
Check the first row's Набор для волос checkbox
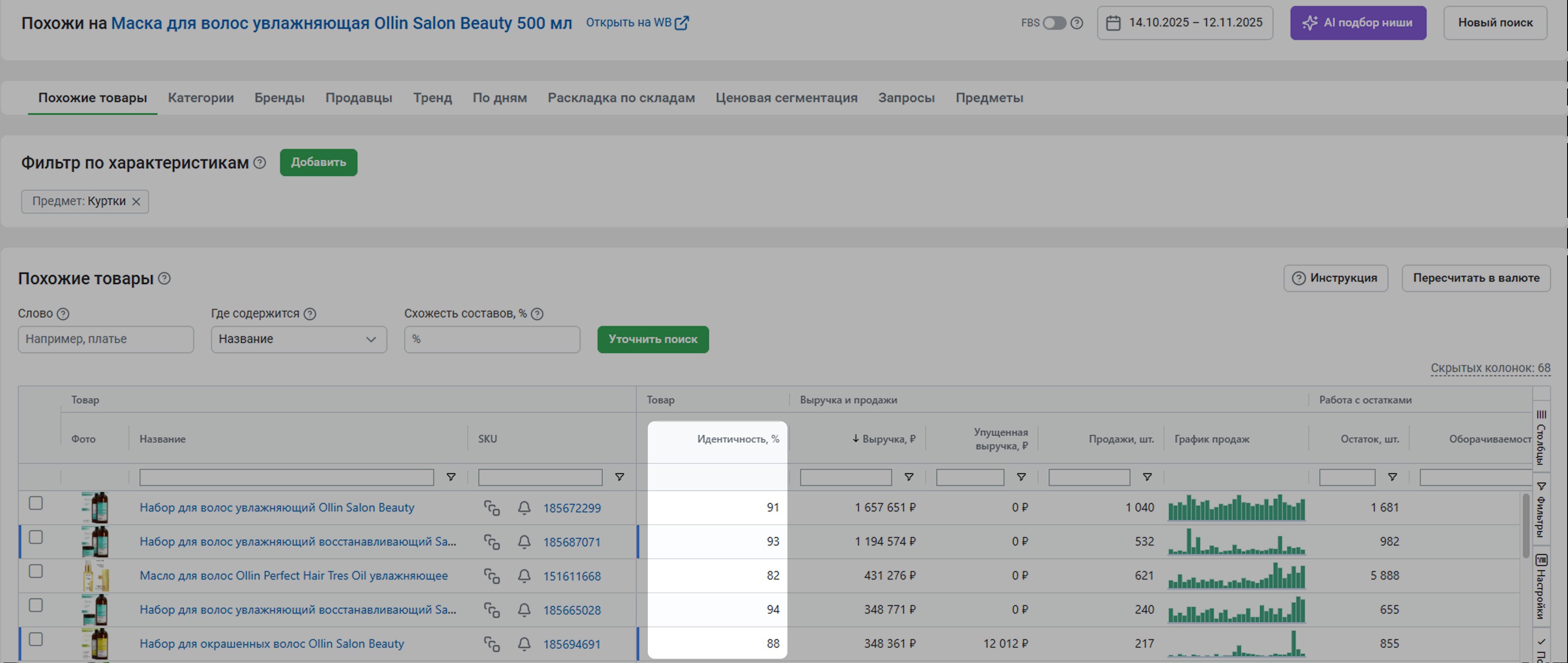[36, 503]
